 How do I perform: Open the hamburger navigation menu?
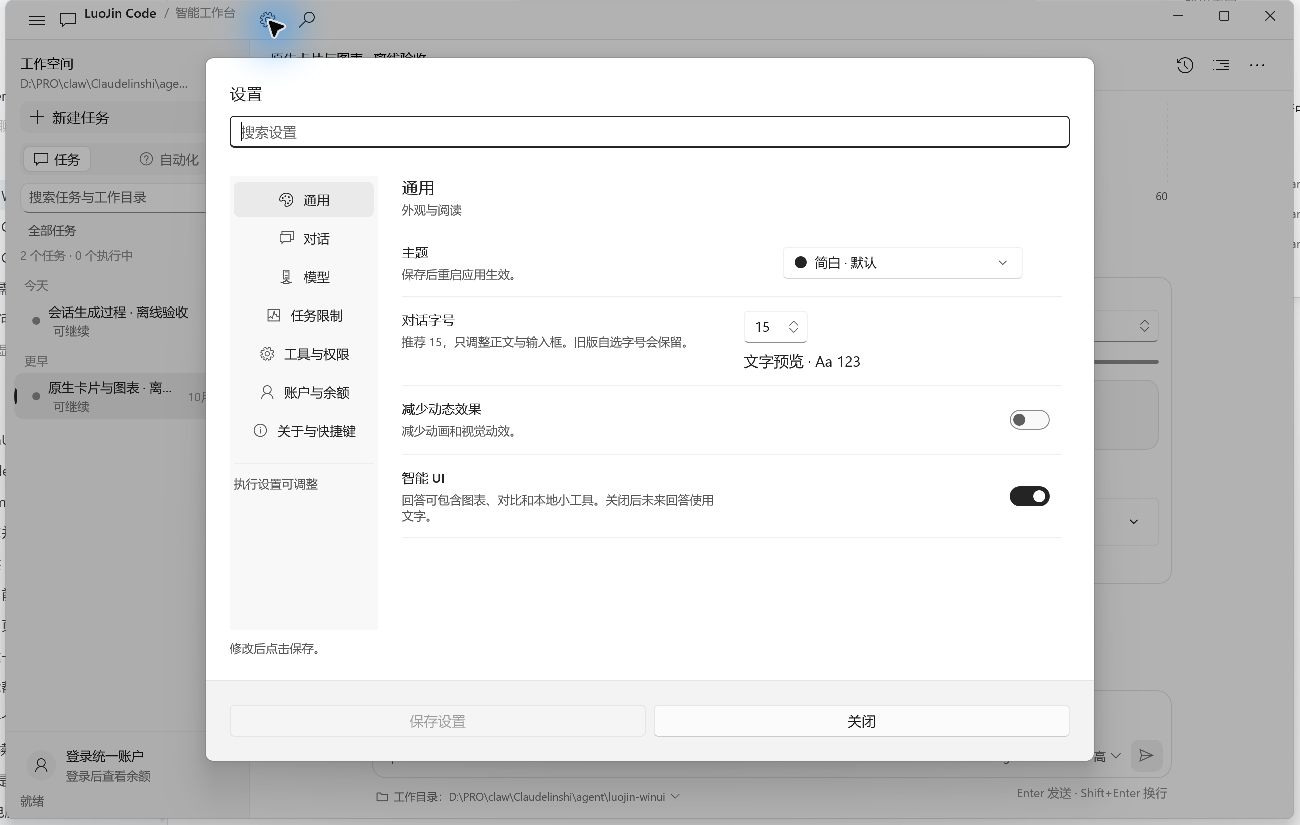[37, 20]
